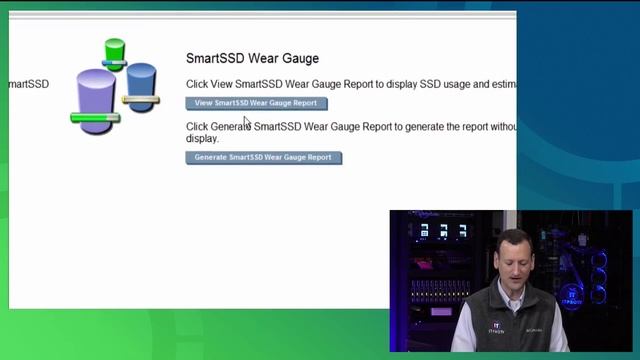Click text 'Click Generate SmartSSD Wear Gauge Report to generate'
640x360 pixels.
tap(315, 127)
